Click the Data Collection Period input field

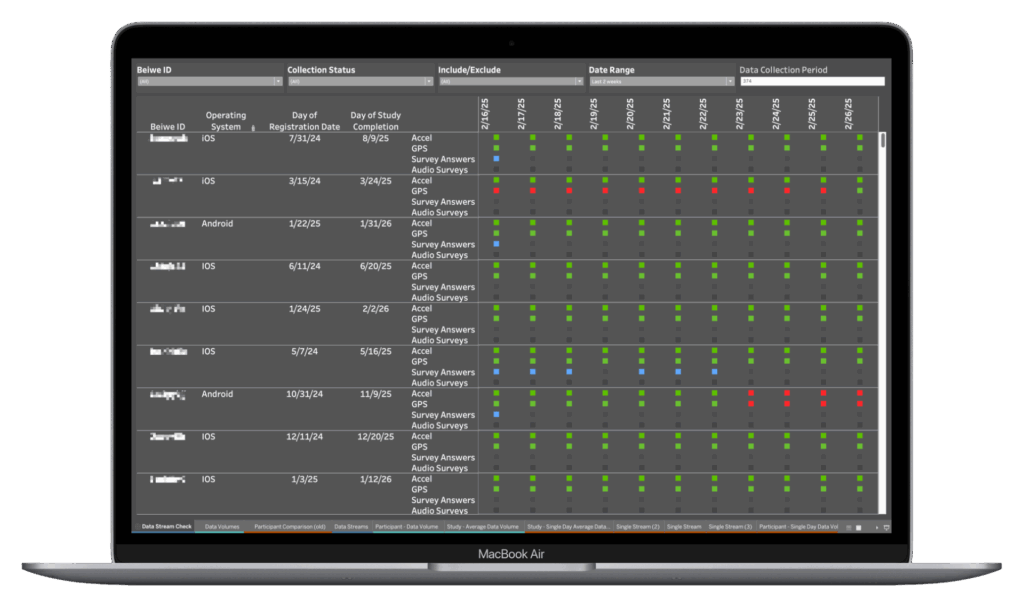(x=811, y=82)
